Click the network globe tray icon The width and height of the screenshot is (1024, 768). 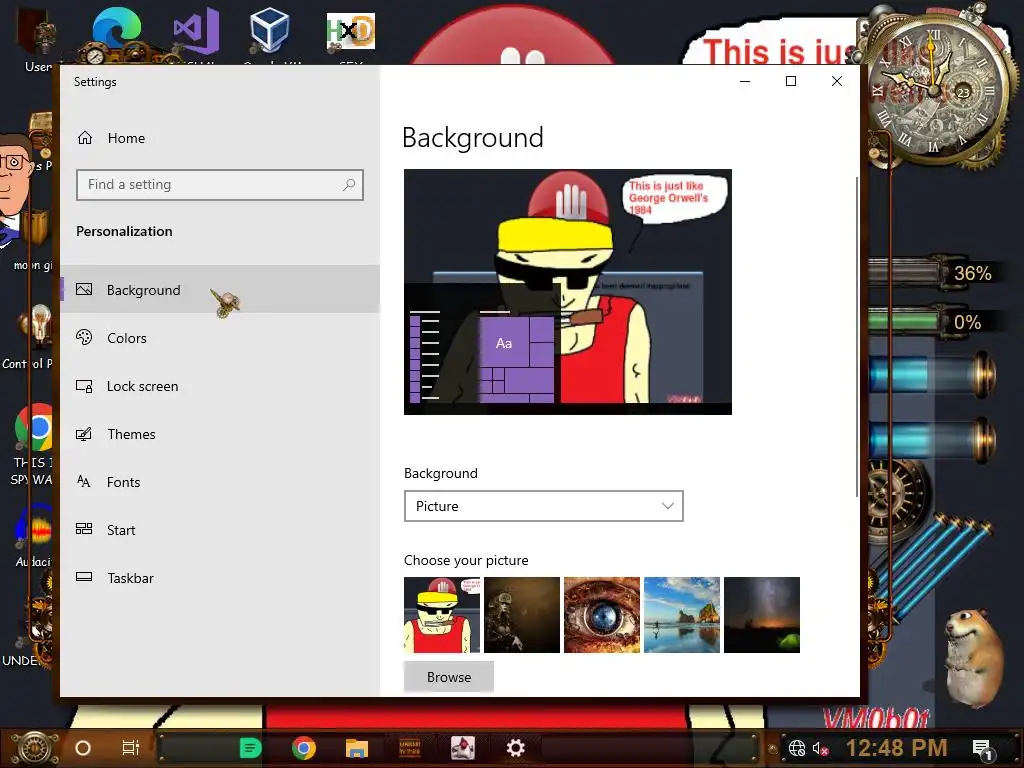pyautogui.click(x=797, y=748)
